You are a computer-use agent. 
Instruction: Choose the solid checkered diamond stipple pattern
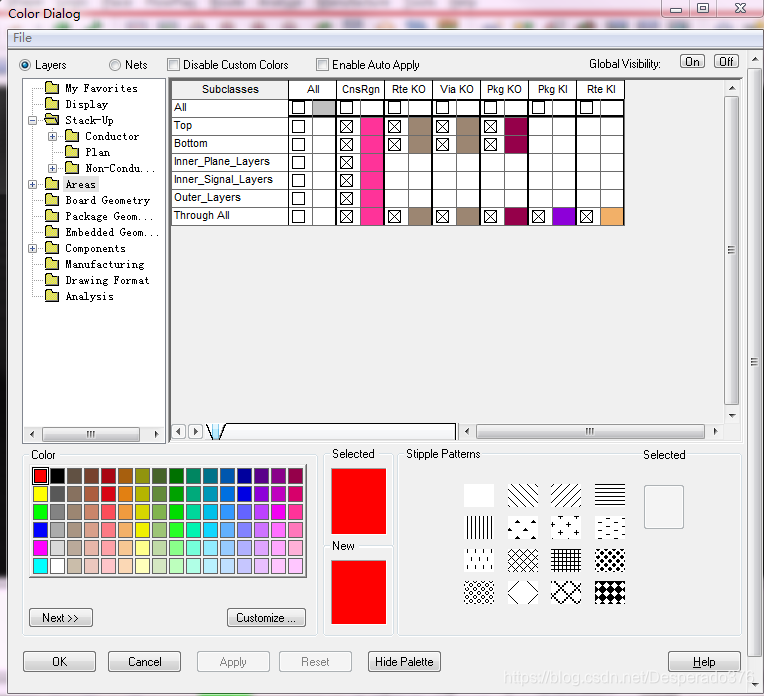pos(610,592)
